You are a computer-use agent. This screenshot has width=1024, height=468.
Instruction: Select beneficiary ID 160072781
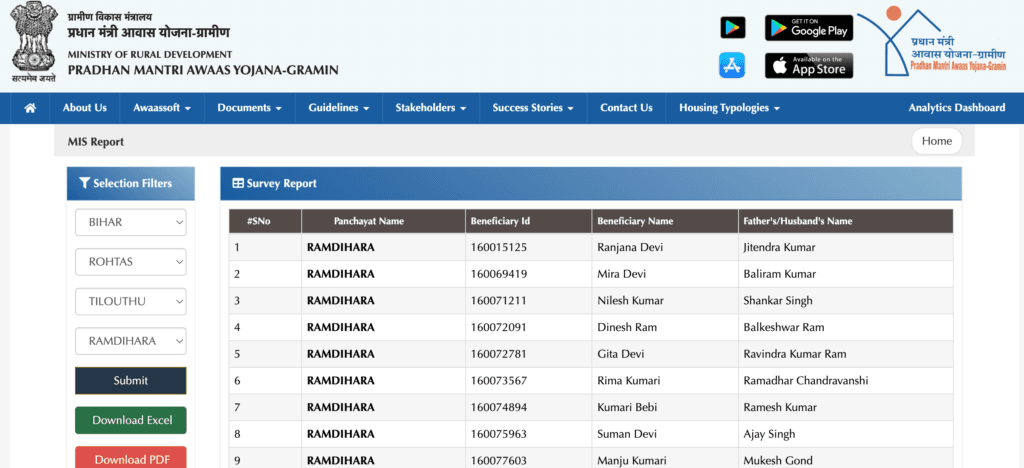tap(498, 354)
